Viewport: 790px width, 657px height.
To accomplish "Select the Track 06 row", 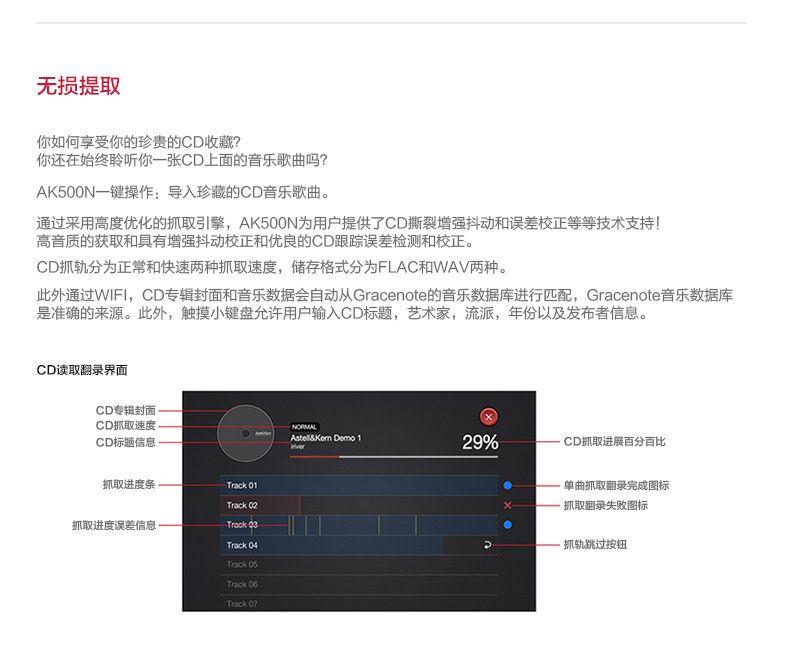I will pyautogui.click(x=359, y=584).
